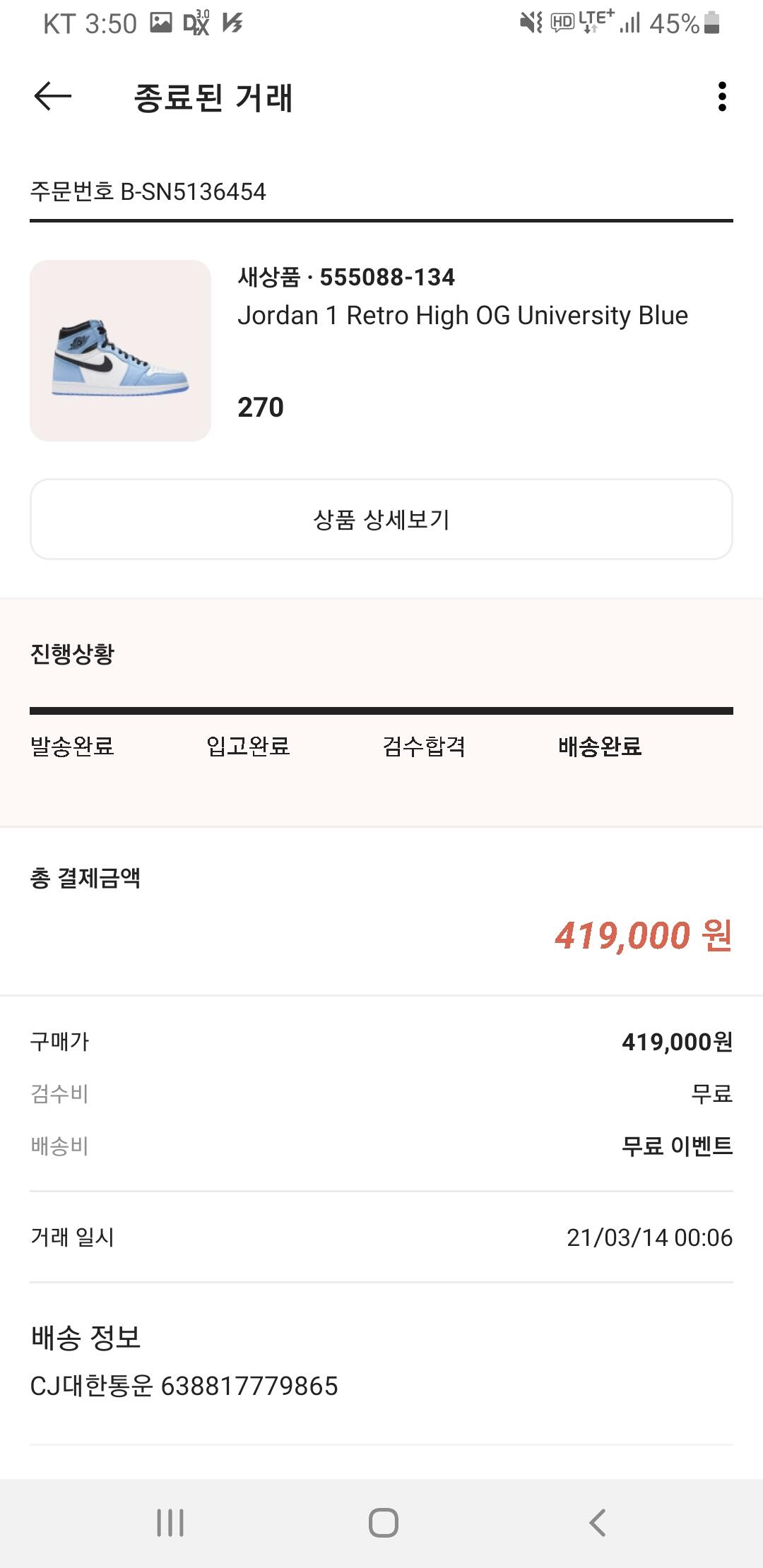Tap the Jordan 1 sneaker thumbnail

[120, 350]
